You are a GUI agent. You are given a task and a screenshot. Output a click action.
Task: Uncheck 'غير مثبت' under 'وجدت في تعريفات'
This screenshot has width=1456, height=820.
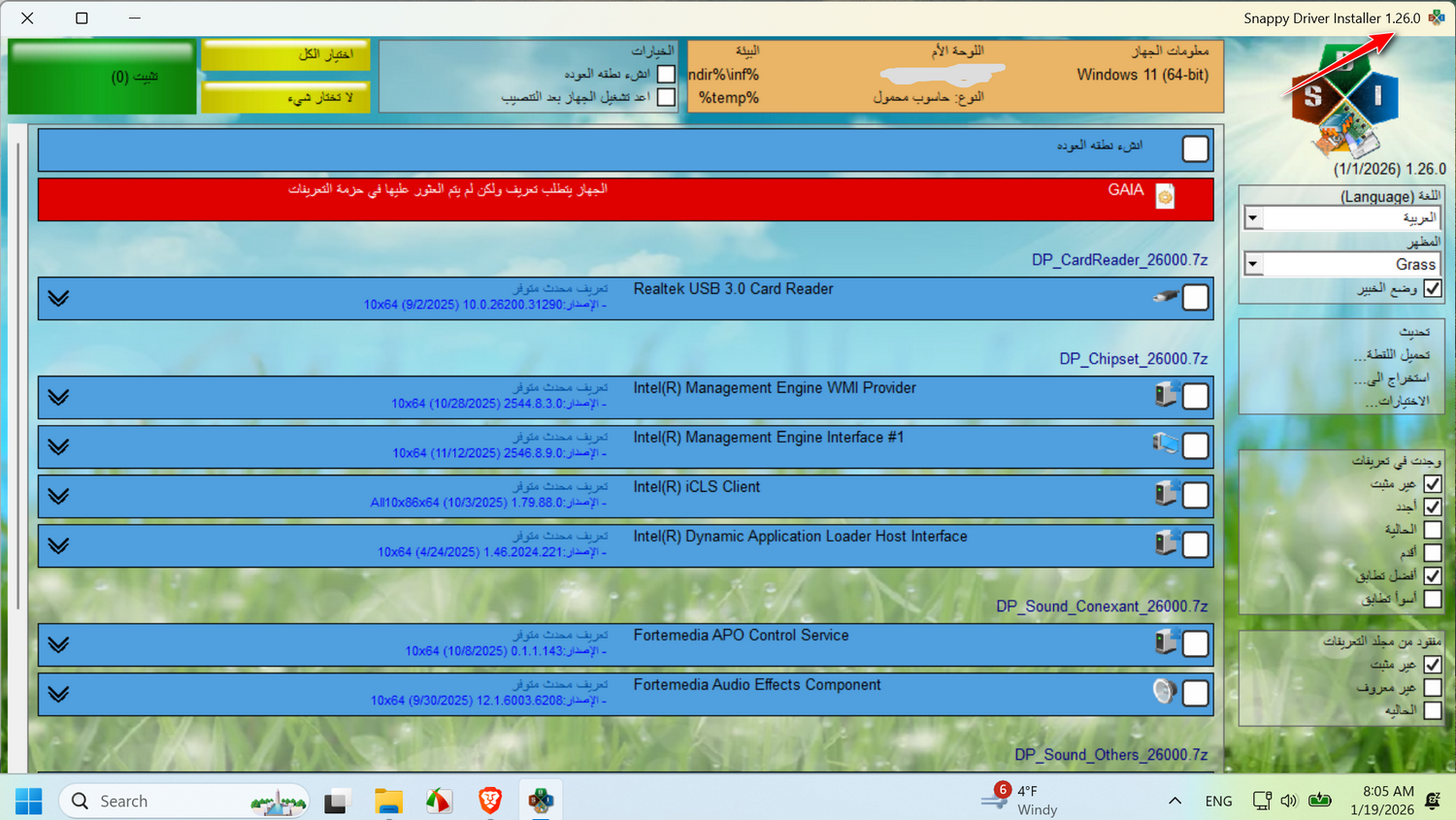1433,483
